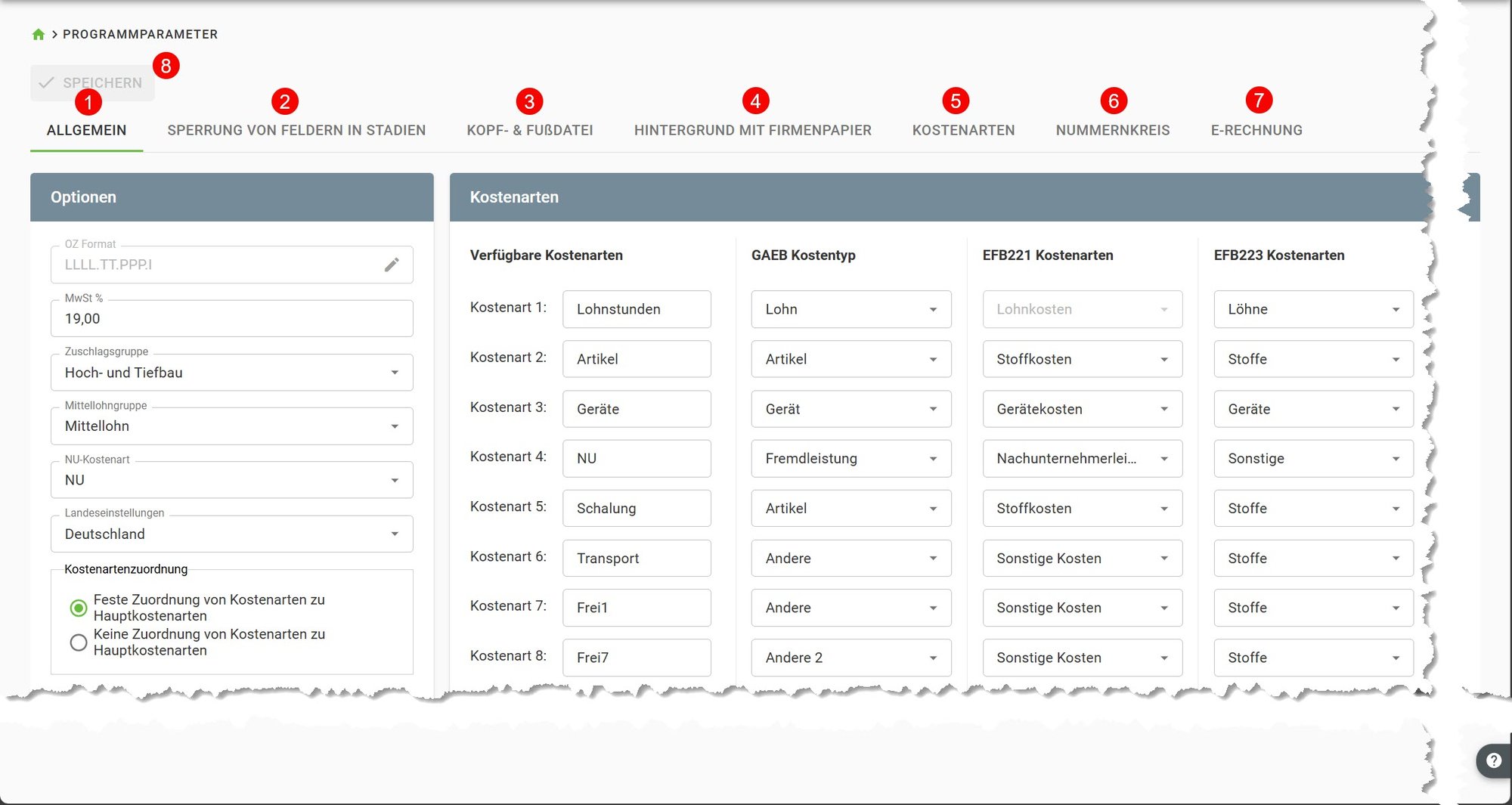This screenshot has height=805, width=1512.
Task: Switch to the Nummernkreis tab
Action: (1112, 130)
